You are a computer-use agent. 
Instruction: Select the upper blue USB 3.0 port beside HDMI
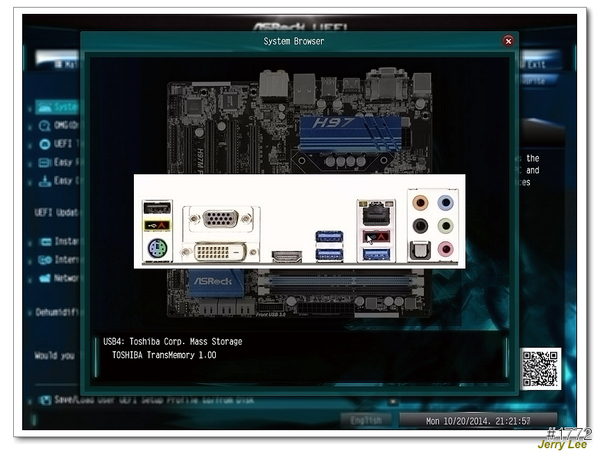pos(329,236)
